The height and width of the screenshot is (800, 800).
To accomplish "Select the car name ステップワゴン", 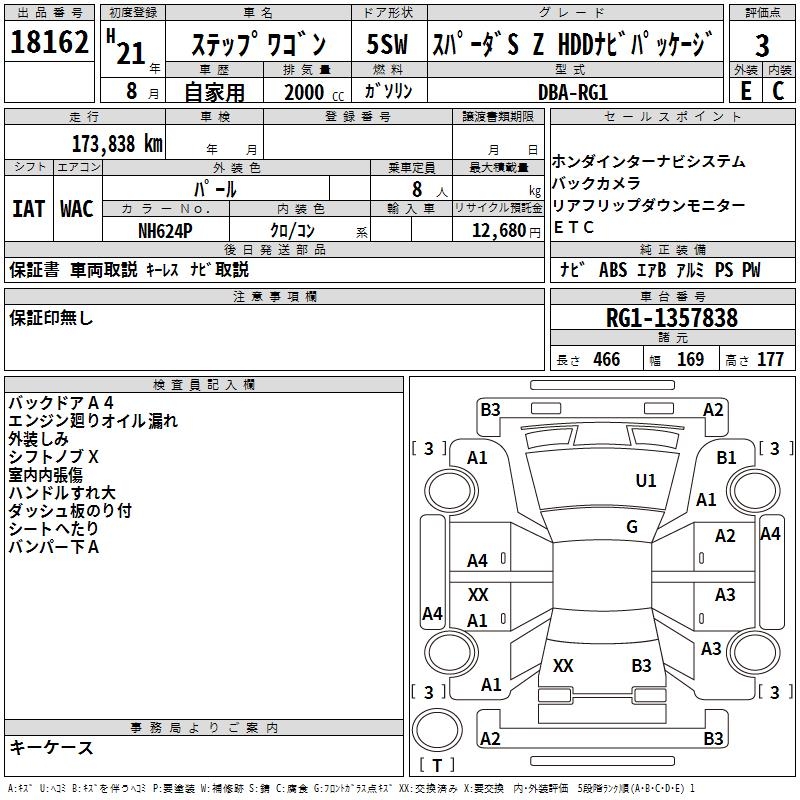I will (258, 45).
